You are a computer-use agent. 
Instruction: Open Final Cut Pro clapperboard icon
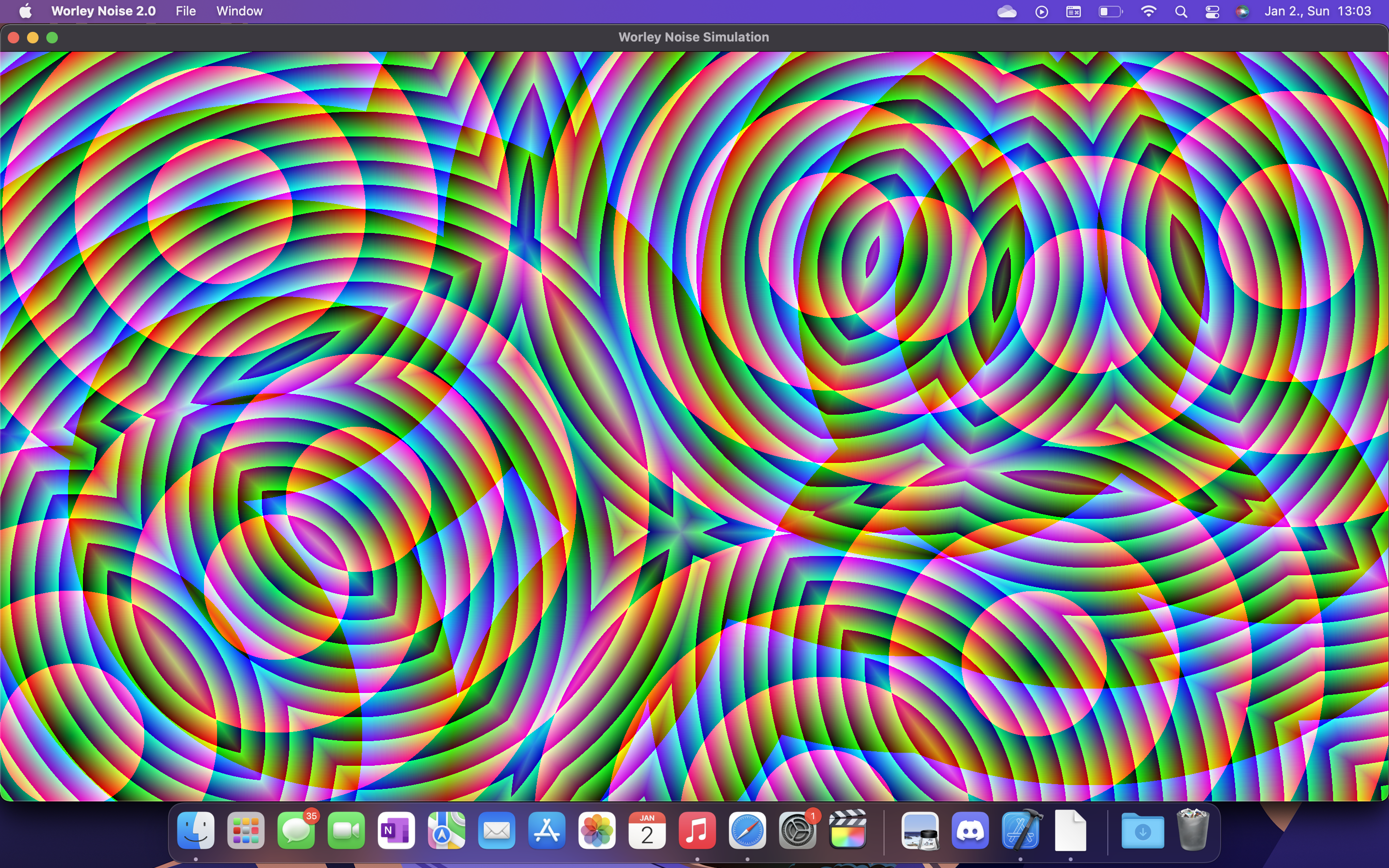coord(848,831)
